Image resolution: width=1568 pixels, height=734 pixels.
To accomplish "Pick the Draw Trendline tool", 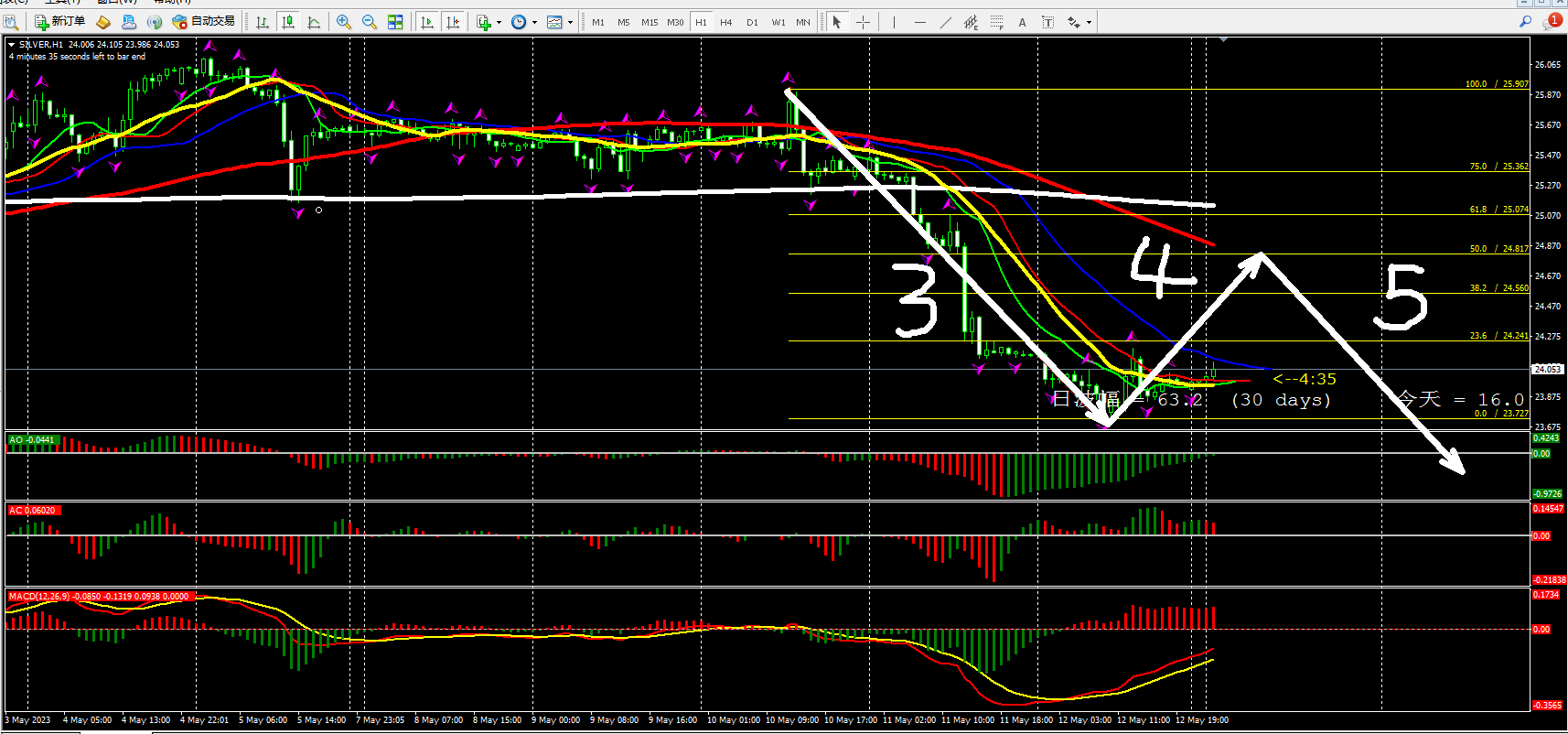I will pos(945,22).
